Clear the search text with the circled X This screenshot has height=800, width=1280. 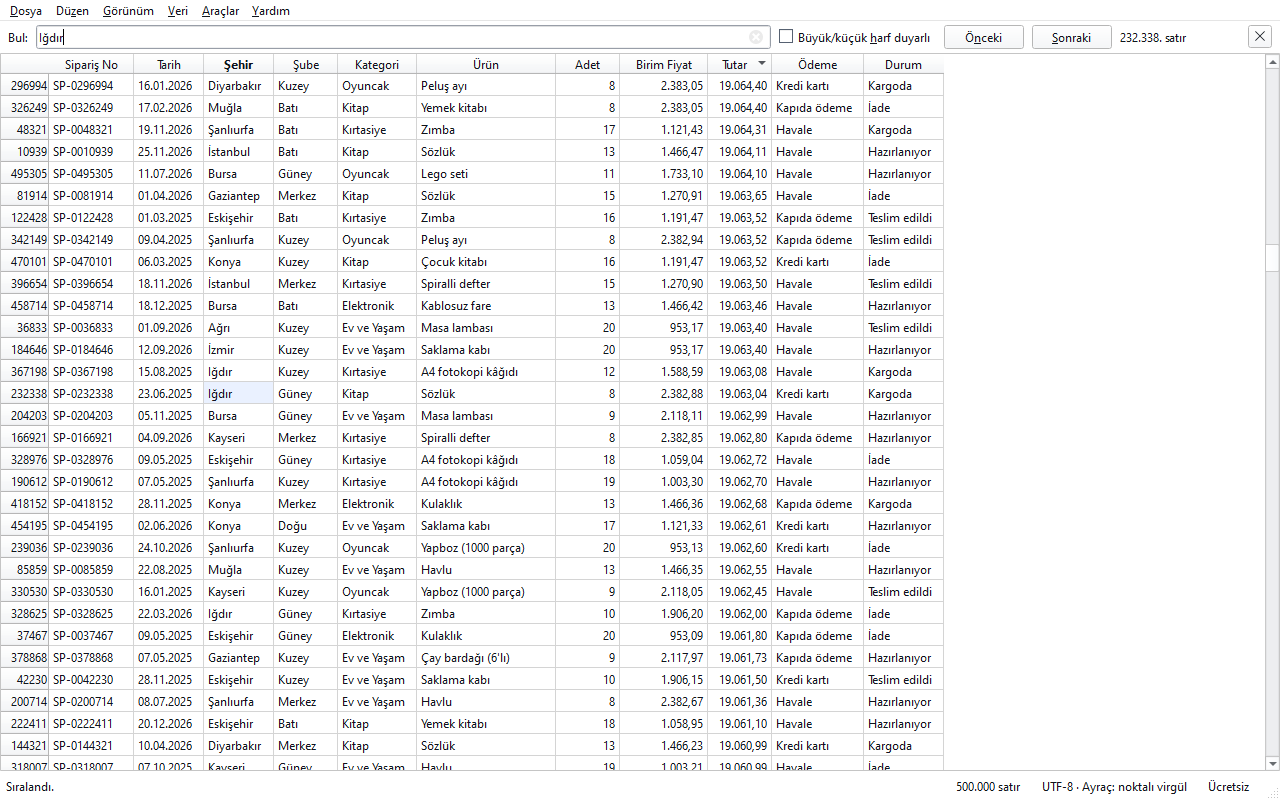point(756,38)
